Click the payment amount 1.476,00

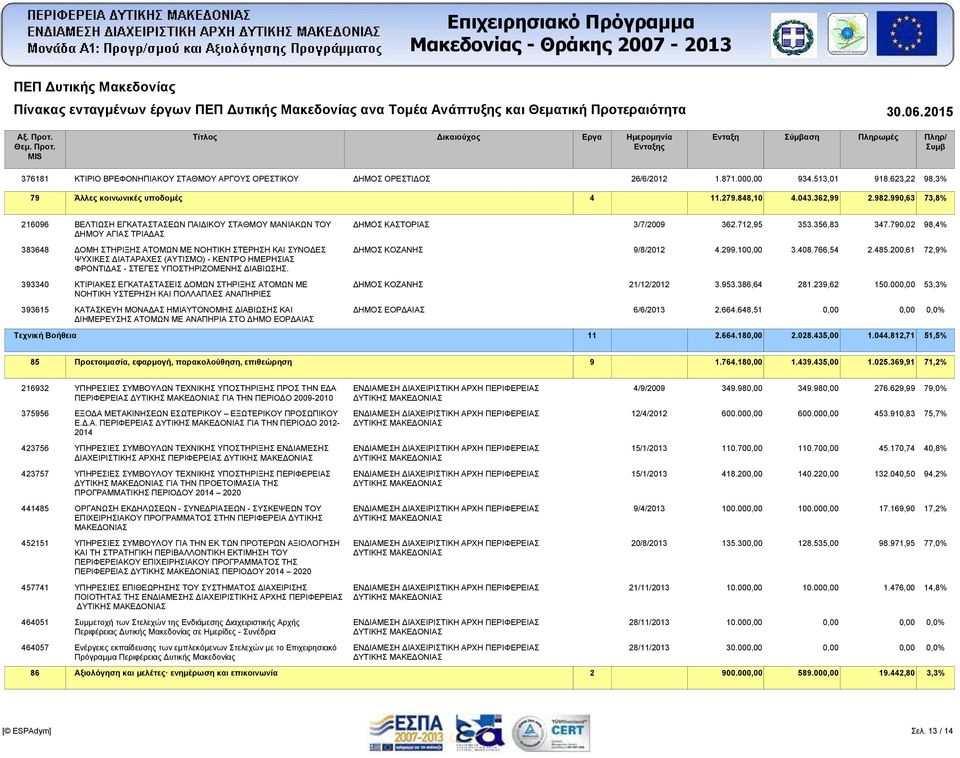(899, 588)
